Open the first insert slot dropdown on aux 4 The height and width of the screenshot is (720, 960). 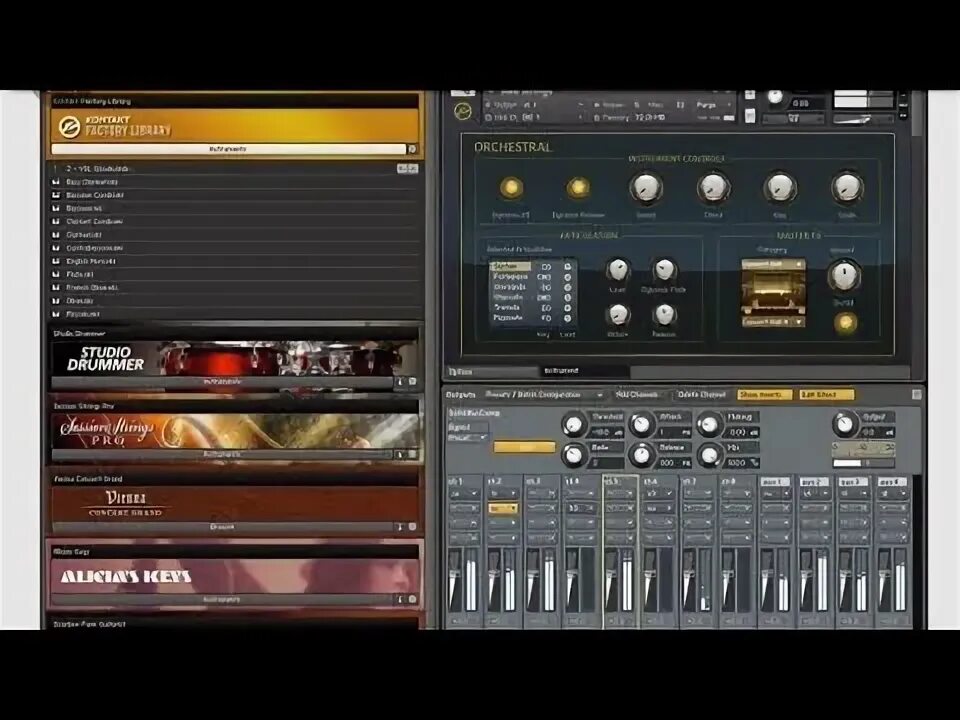pyautogui.click(x=891, y=493)
